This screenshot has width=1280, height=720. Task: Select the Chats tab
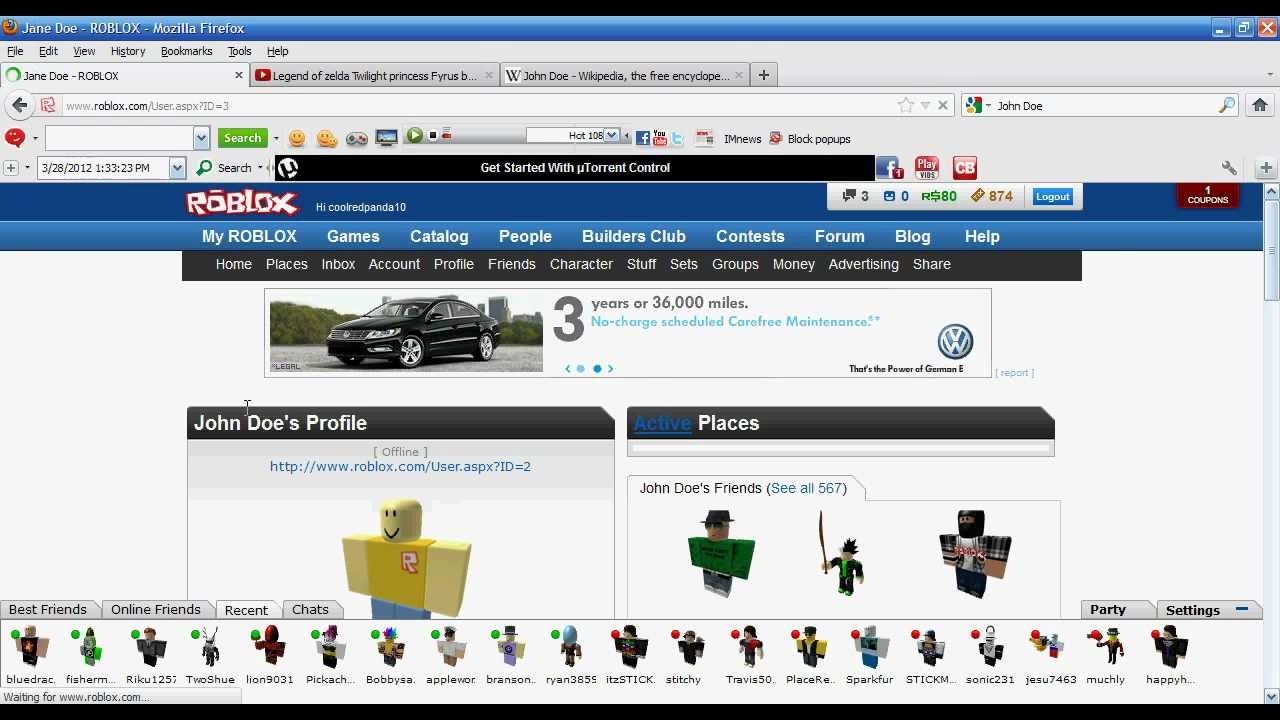click(310, 609)
